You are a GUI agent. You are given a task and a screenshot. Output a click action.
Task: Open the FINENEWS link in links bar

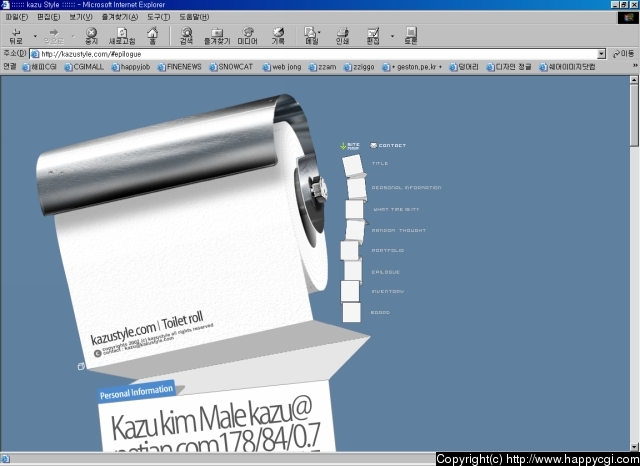click(179, 67)
